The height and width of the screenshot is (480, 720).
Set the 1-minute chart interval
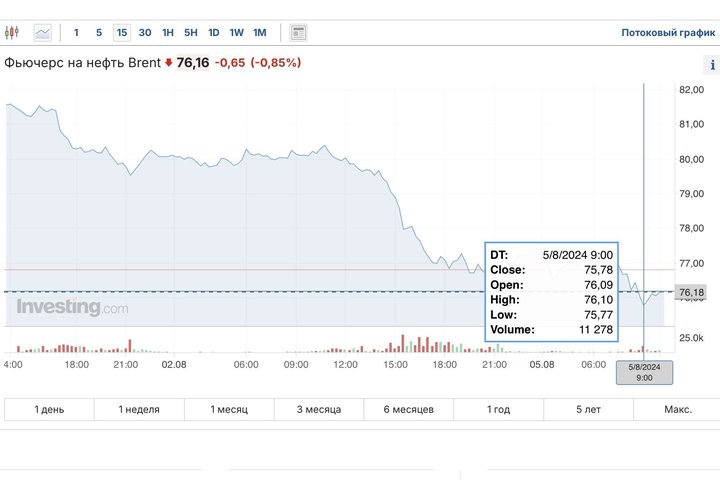click(x=76, y=32)
